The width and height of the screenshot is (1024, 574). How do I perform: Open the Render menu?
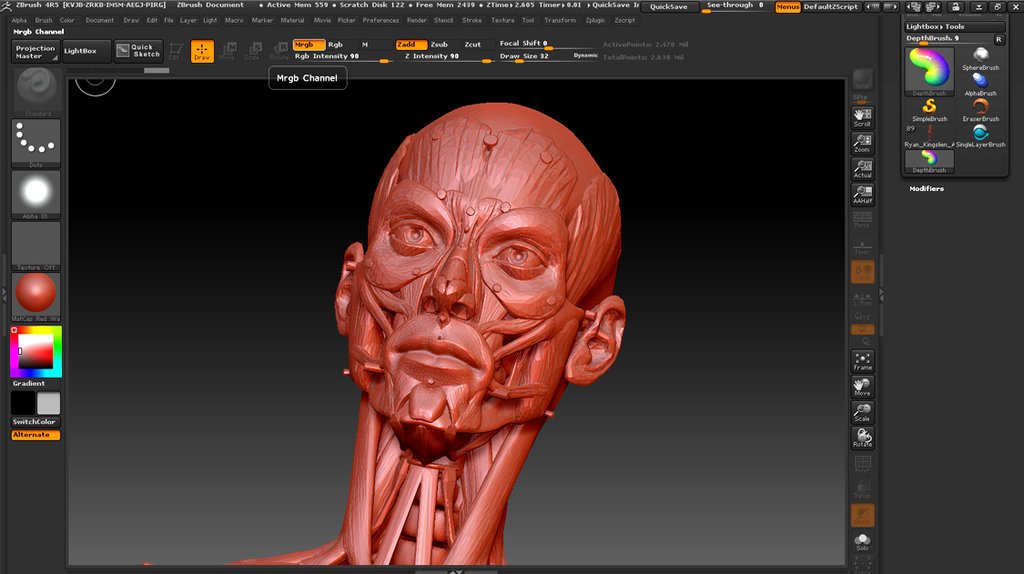[417, 20]
